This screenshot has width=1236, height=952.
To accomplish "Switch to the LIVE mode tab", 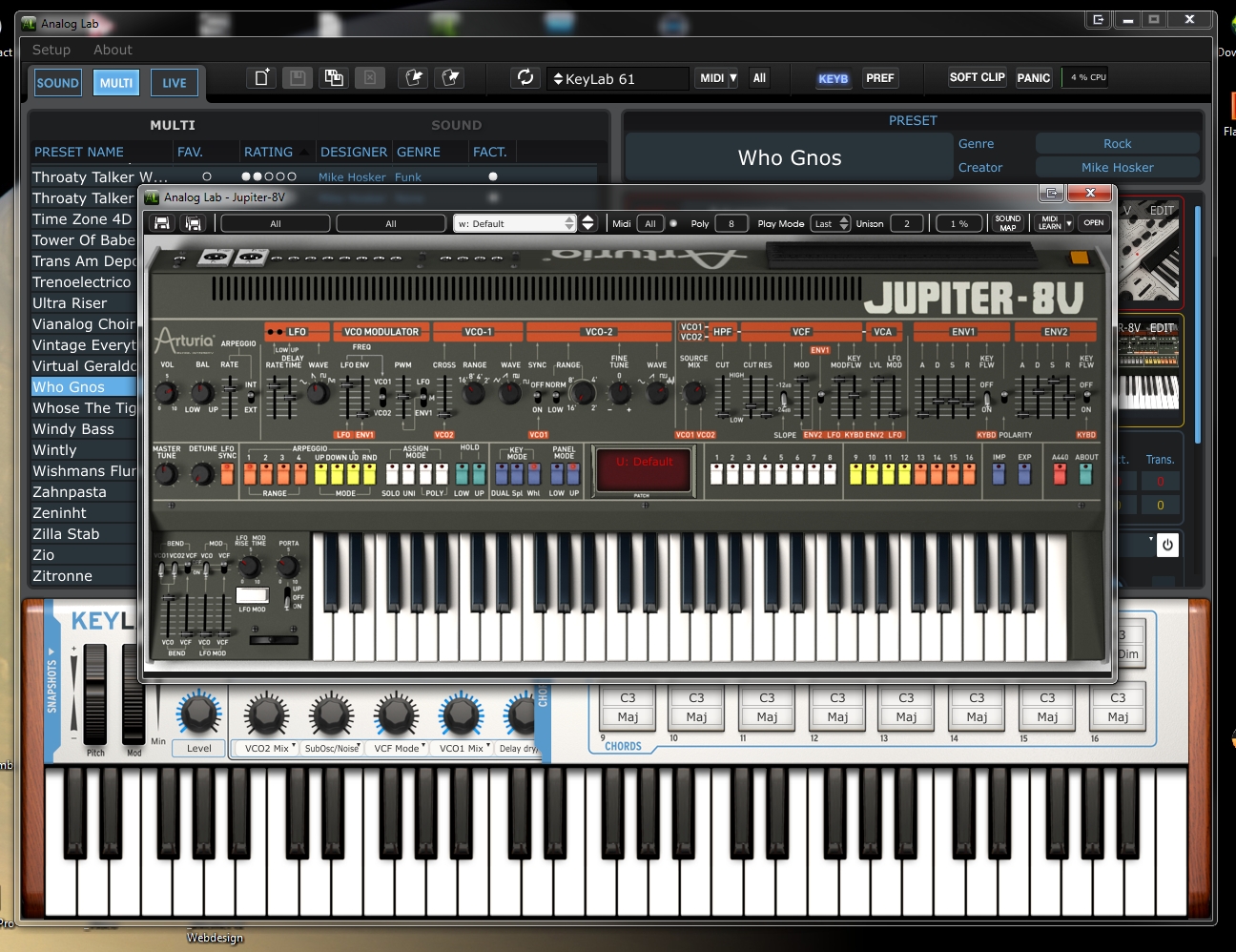I will [175, 83].
